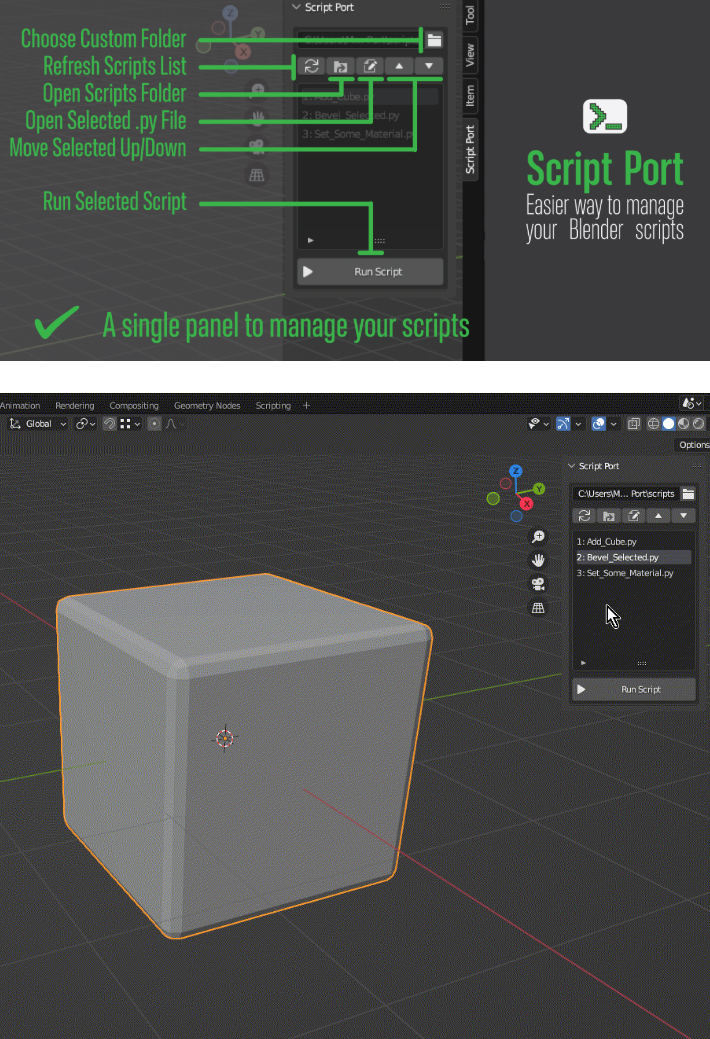Switch to Rendering workspace tab
This screenshot has width=710, height=1039.
pos(75,406)
